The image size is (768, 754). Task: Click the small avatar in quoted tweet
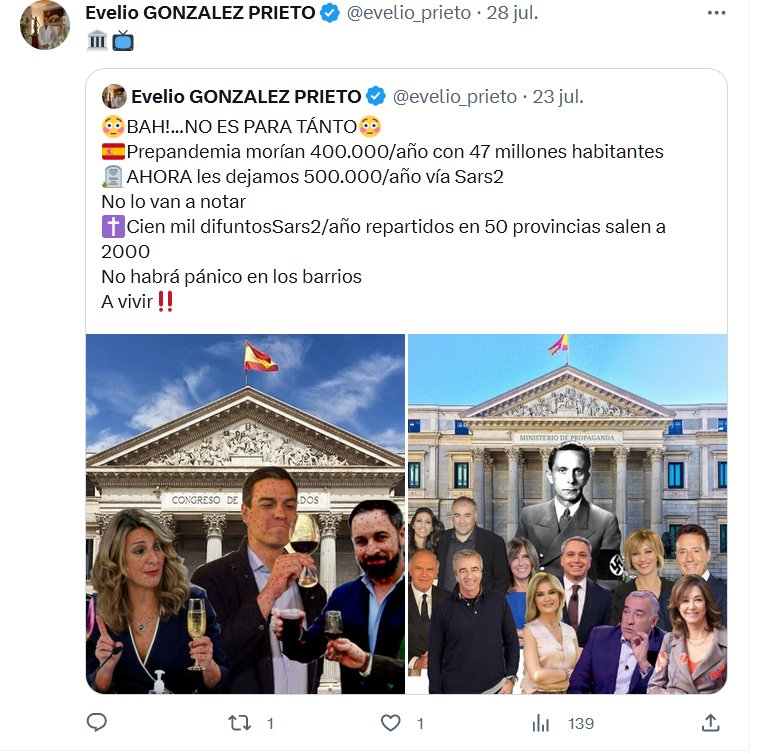point(114,96)
